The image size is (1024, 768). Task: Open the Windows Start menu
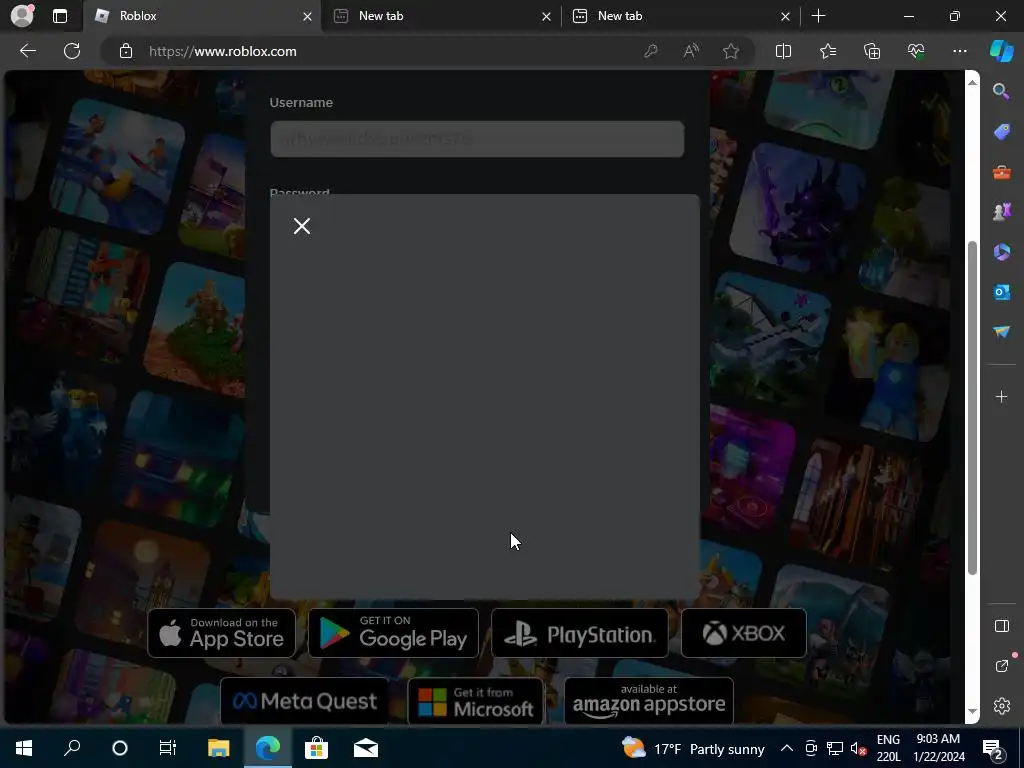click(x=24, y=748)
